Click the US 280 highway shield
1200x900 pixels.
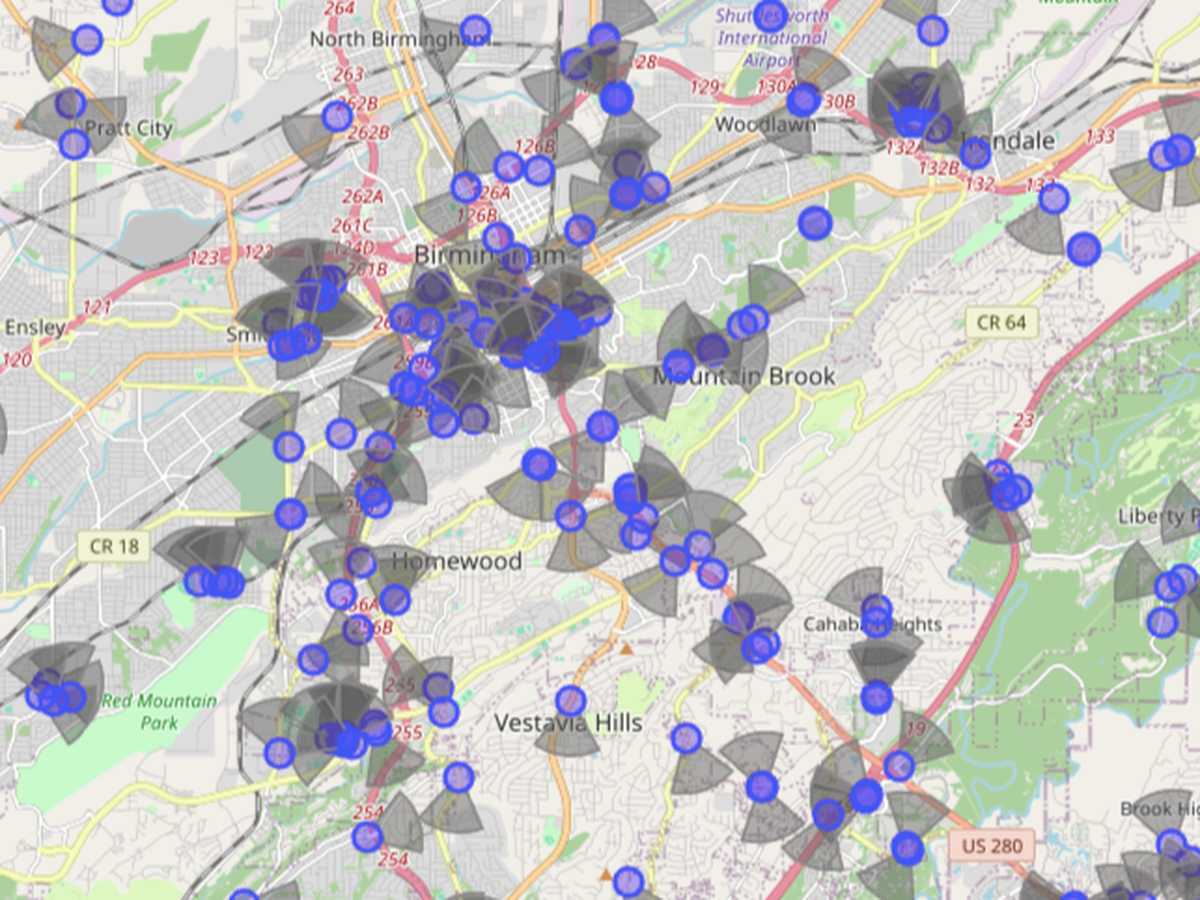point(992,846)
